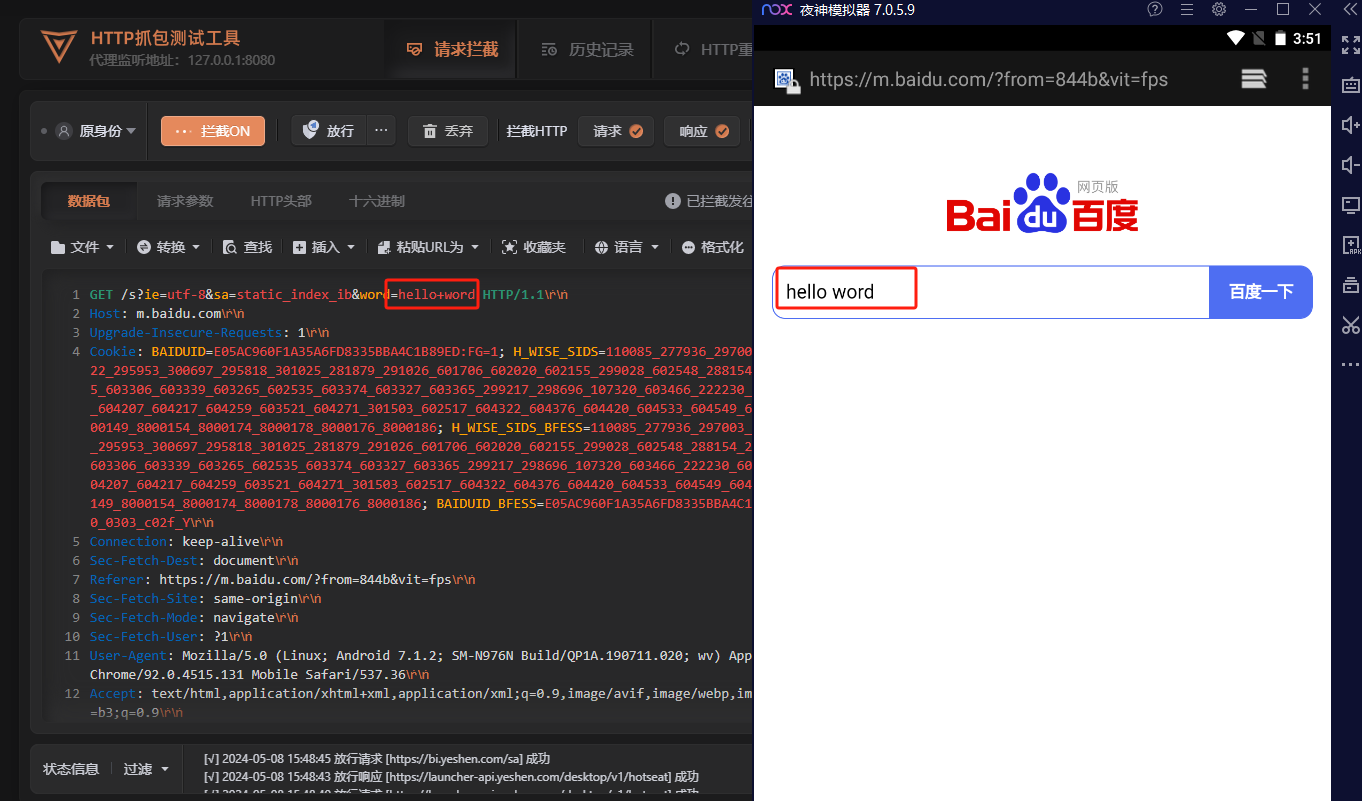Screen dimensions: 1362x801
Task: Select the HTTP头部 tab
Action: click(x=281, y=201)
